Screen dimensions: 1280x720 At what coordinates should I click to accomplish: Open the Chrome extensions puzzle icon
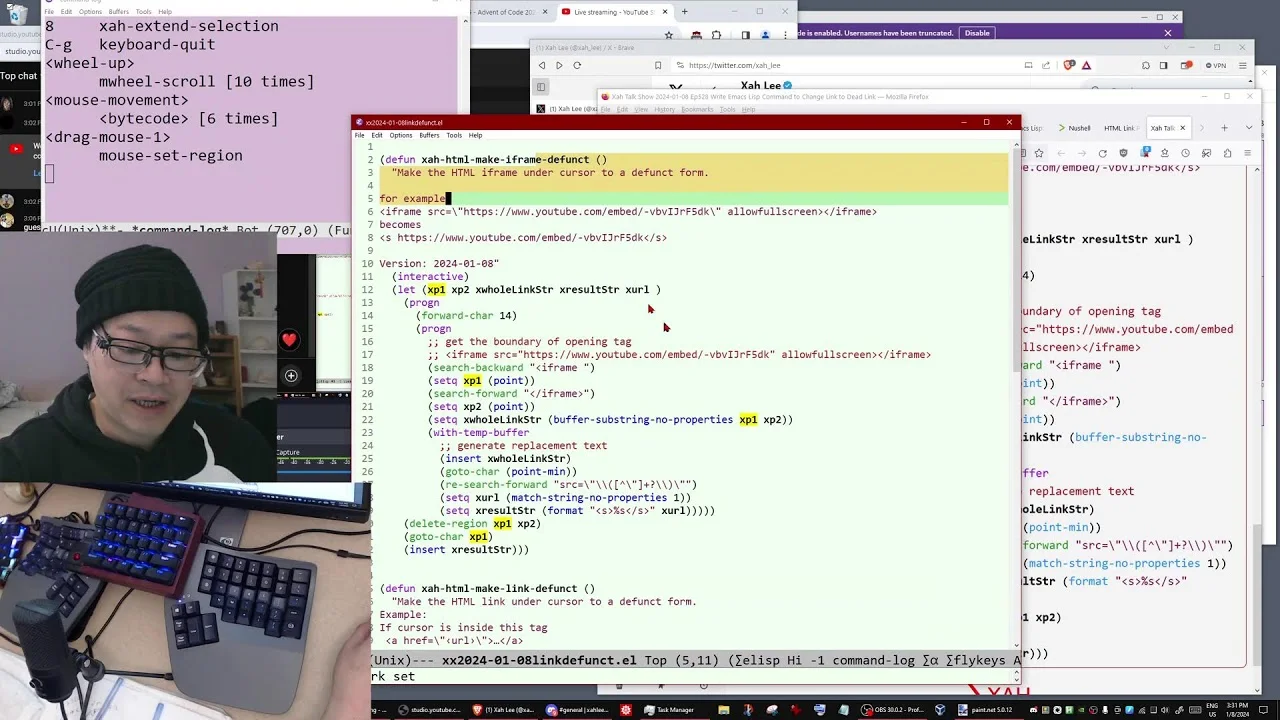point(717,35)
